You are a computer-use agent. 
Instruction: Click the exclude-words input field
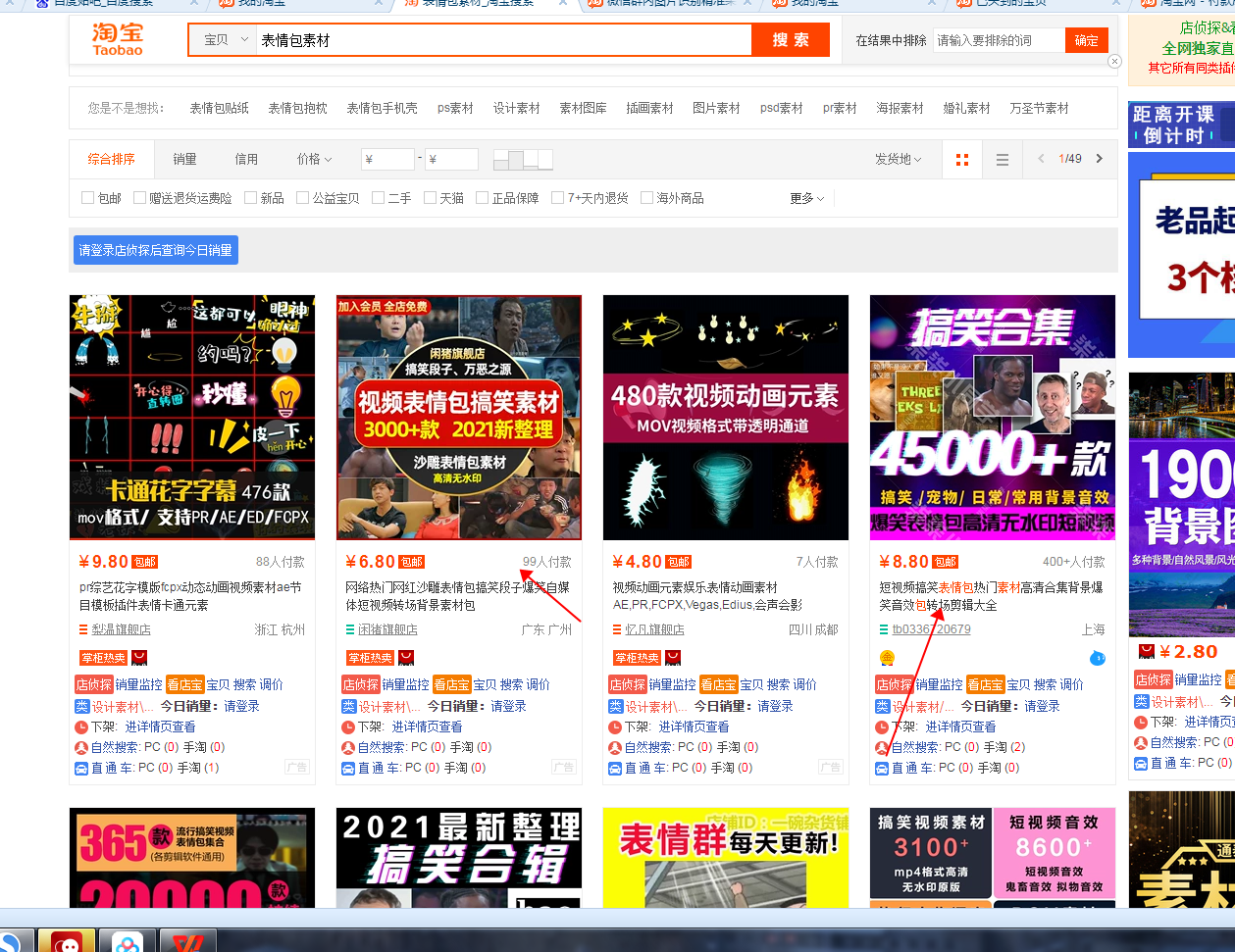pos(999,40)
